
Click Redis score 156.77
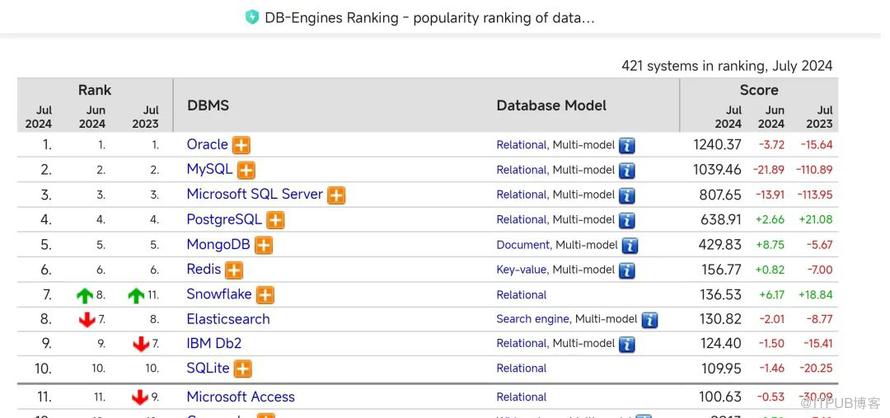tap(721, 270)
